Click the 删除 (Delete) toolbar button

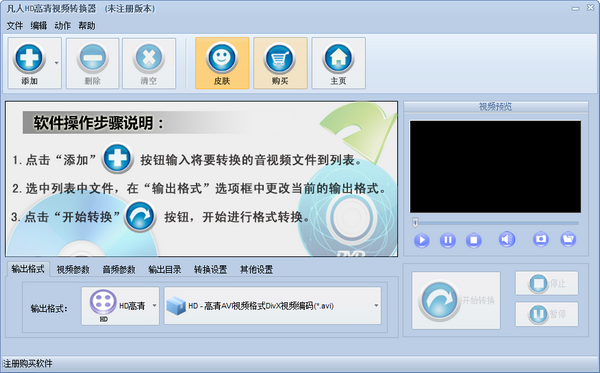point(92,63)
